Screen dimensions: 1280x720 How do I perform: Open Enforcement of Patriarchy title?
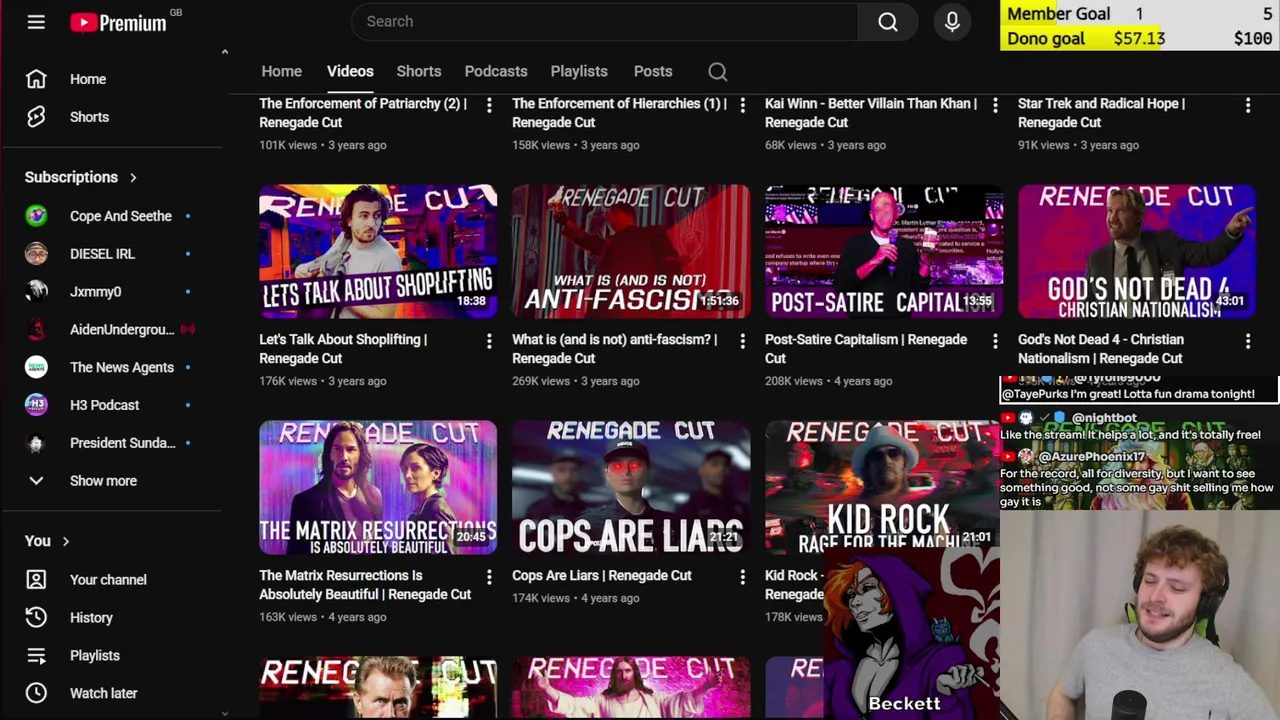click(x=363, y=113)
